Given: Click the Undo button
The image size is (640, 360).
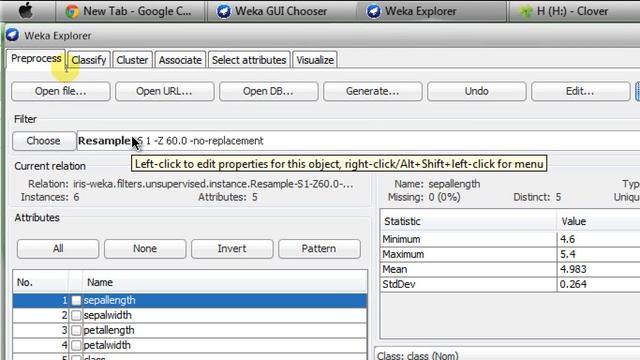Looking at the screenshot, I should coord(477,91).
